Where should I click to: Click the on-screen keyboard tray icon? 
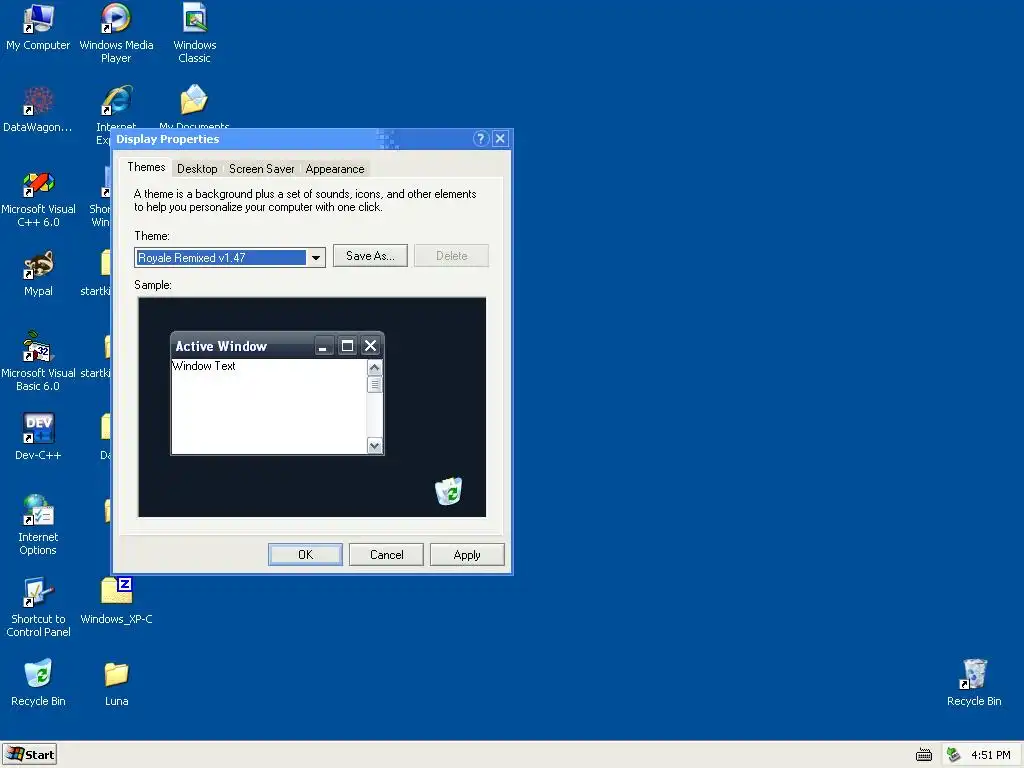(x=923, y=755)
